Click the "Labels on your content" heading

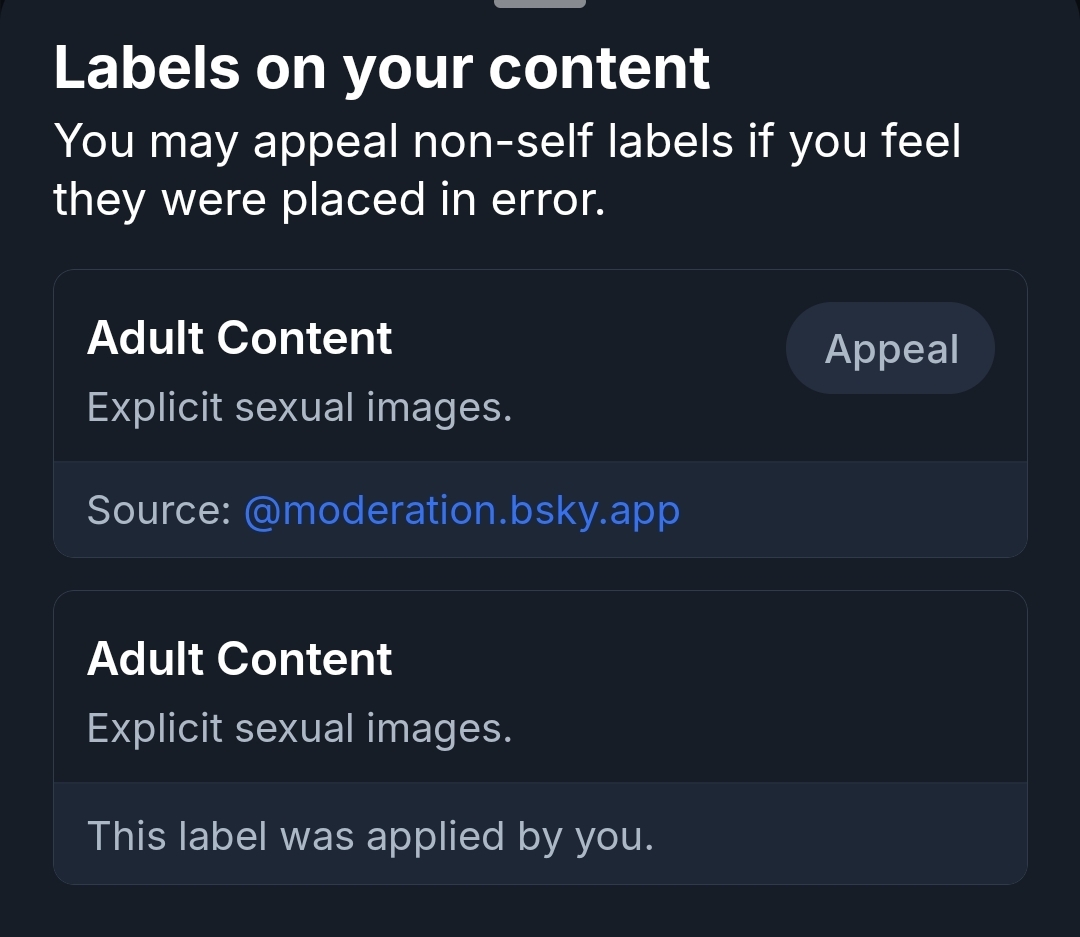coord(381,67)
